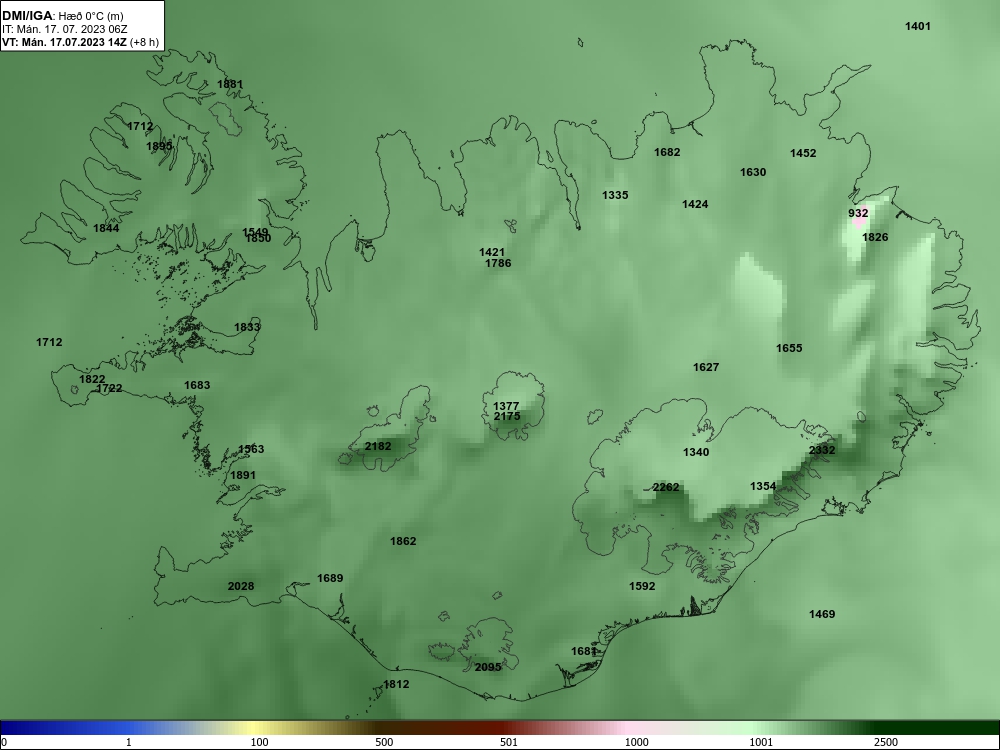The width and height of the screenshot is (1000, 750).
Task: Click the 0 tick on the color scale
Action: point(4,742)
